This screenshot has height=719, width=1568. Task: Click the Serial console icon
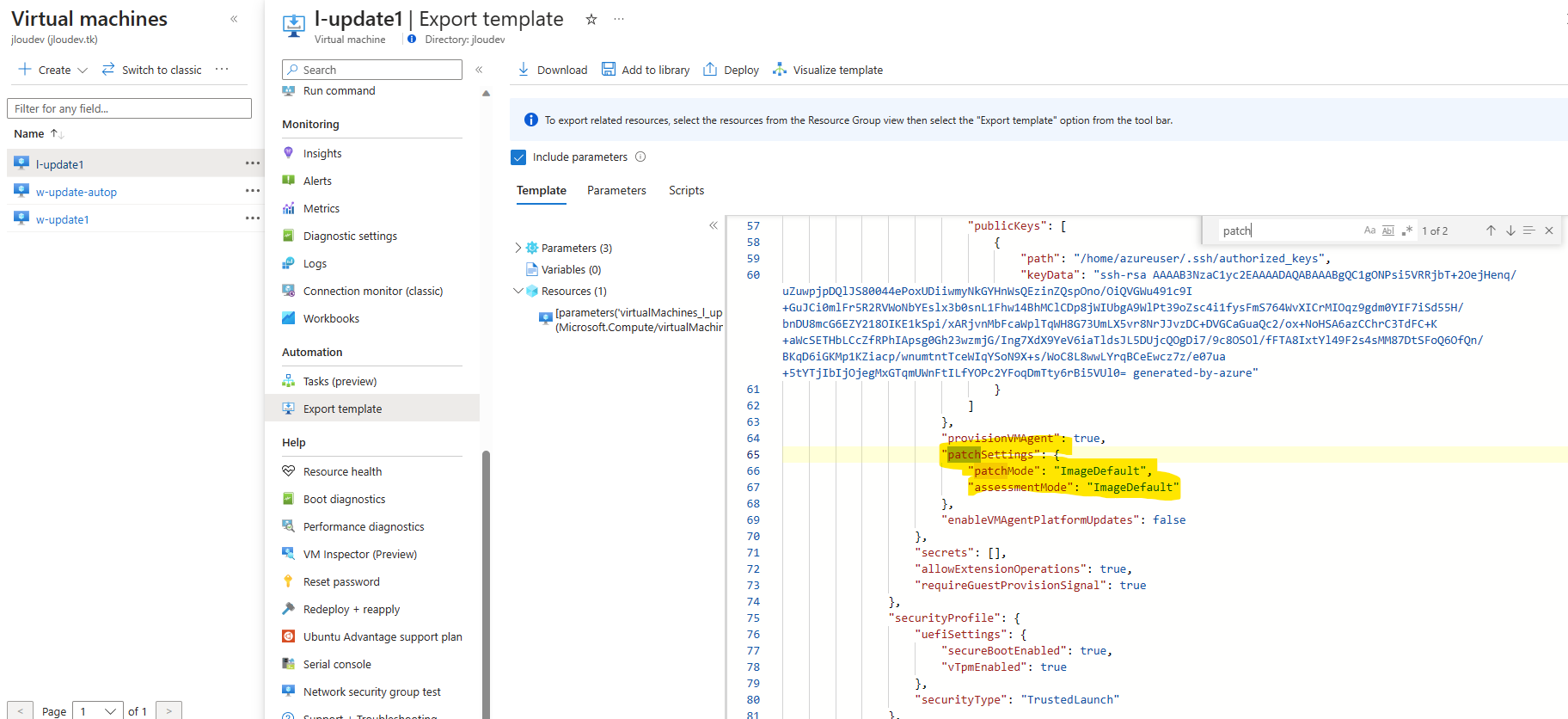tap(289, 664)
